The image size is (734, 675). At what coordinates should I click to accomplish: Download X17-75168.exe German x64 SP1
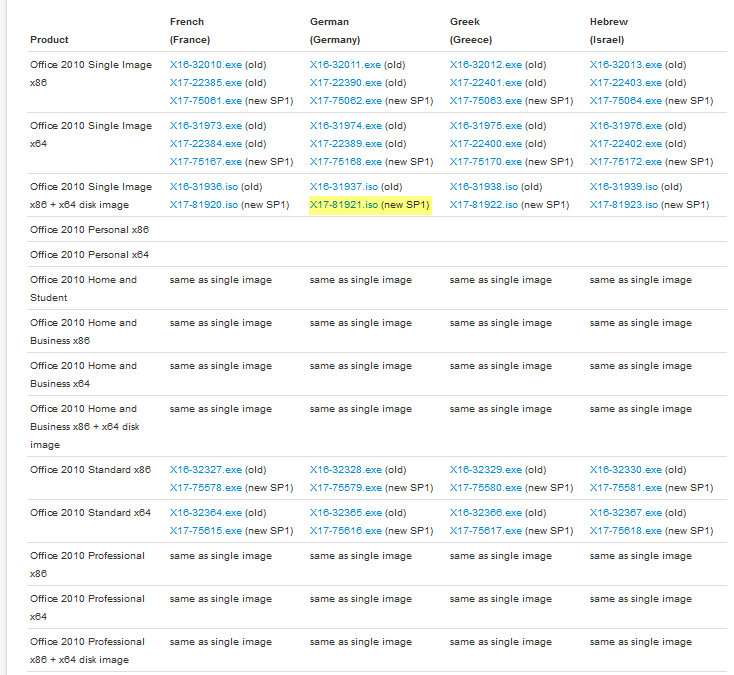(x=345, y=161)
